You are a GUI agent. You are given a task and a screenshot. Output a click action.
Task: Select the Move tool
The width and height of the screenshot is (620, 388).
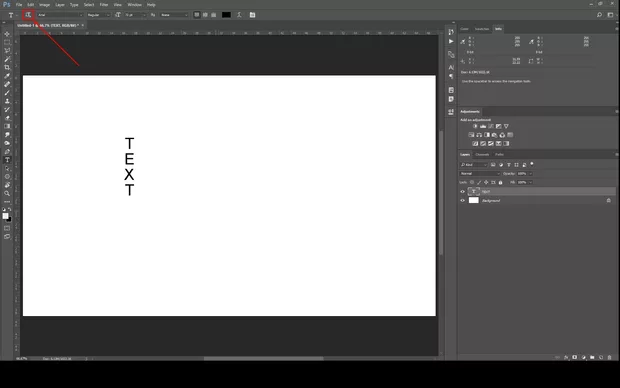click(7, 34)
